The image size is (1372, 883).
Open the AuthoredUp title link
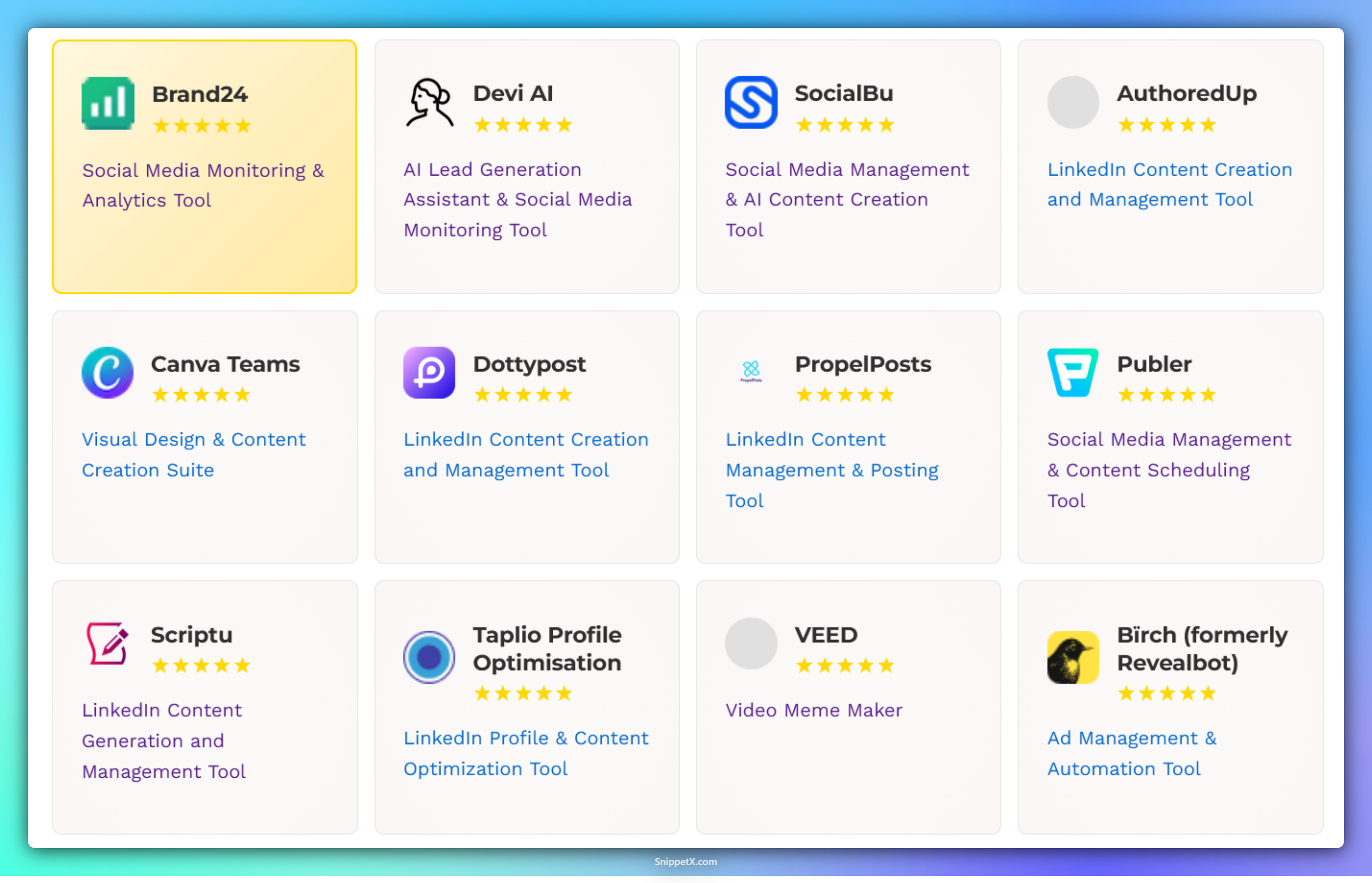[1187, 93]
